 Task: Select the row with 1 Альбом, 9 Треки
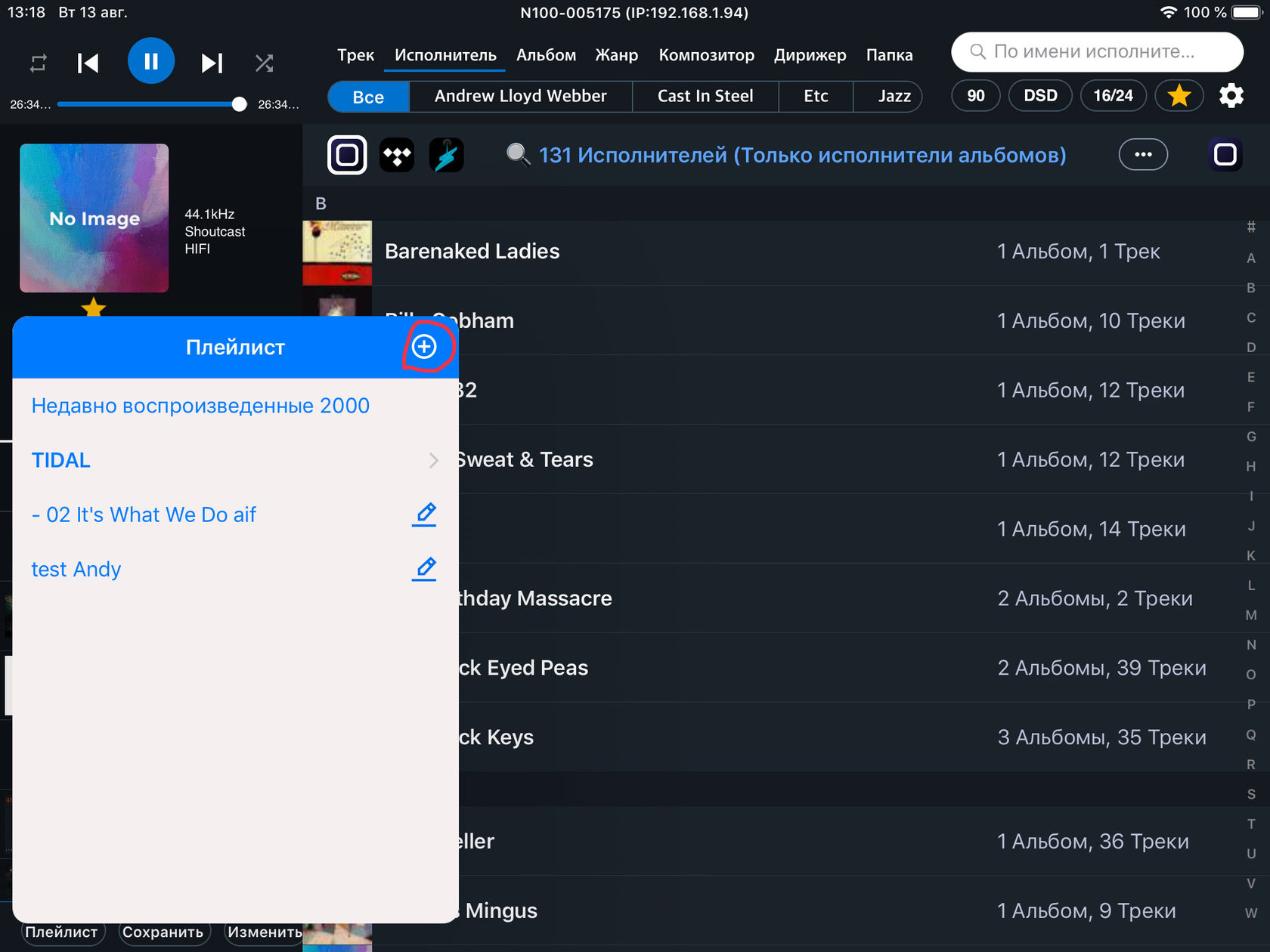coord(847,911)
